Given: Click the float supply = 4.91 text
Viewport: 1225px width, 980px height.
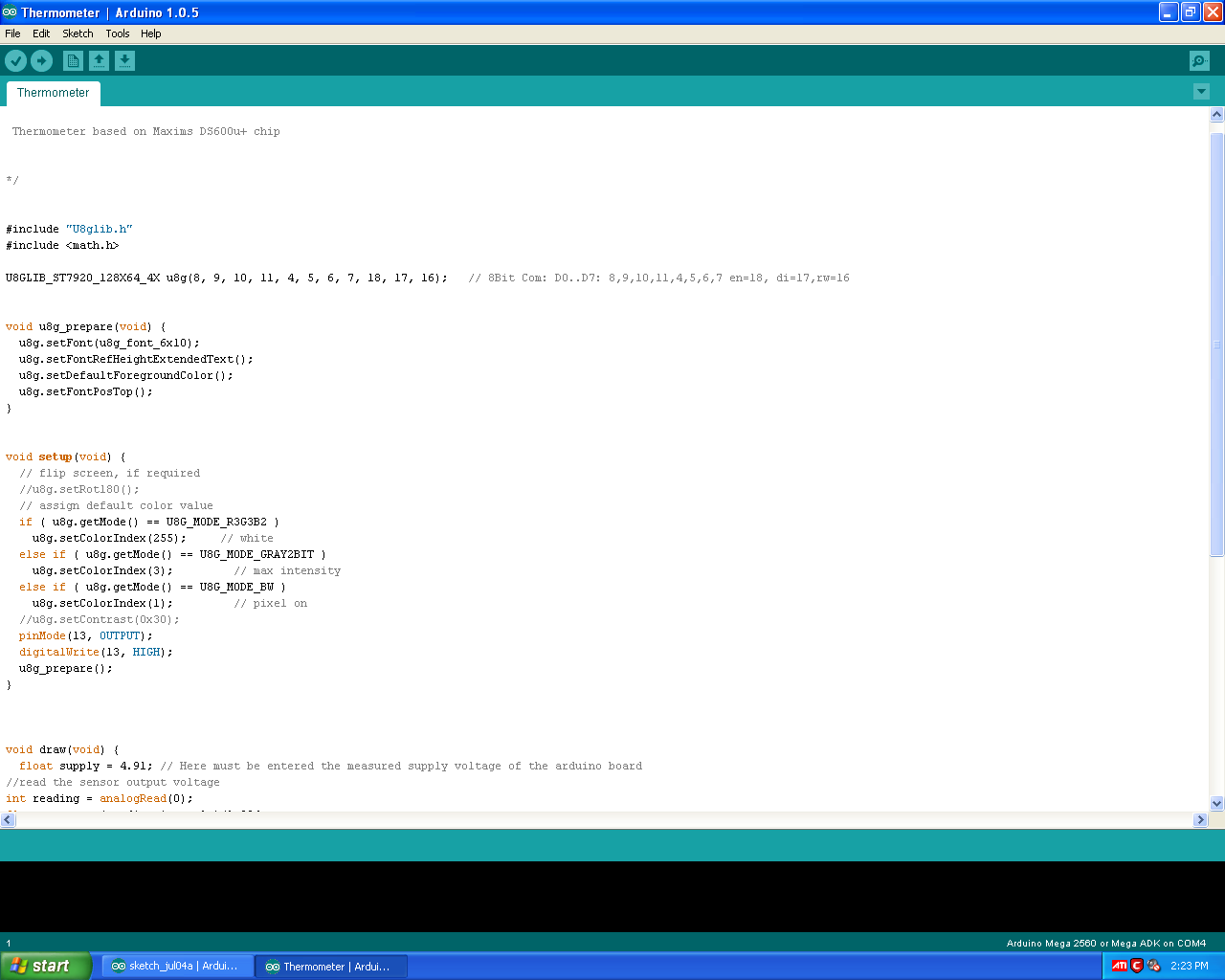Looking at the screenshot, I should tap(86, 767).
